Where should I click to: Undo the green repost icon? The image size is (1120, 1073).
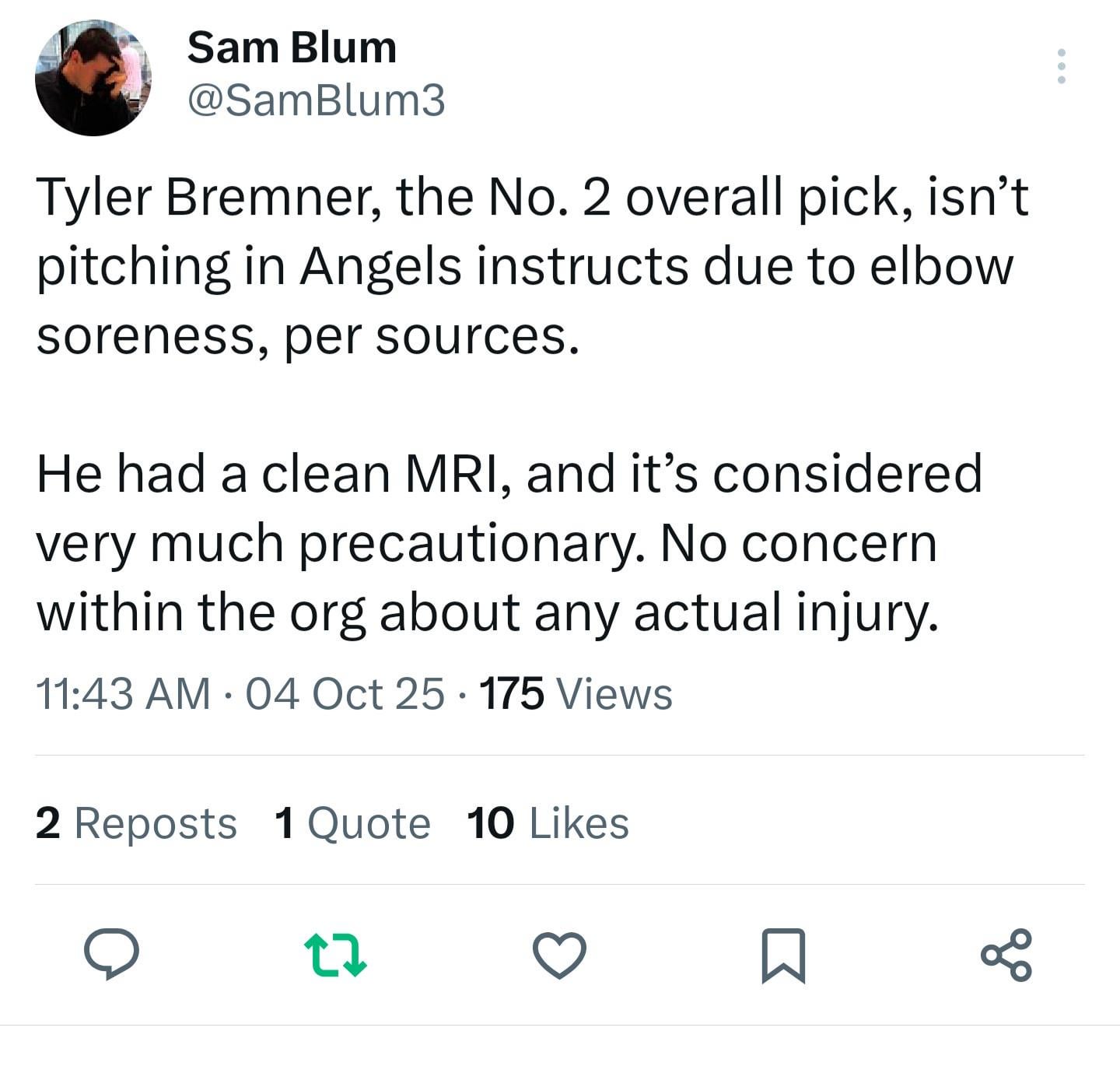point(334,955)
